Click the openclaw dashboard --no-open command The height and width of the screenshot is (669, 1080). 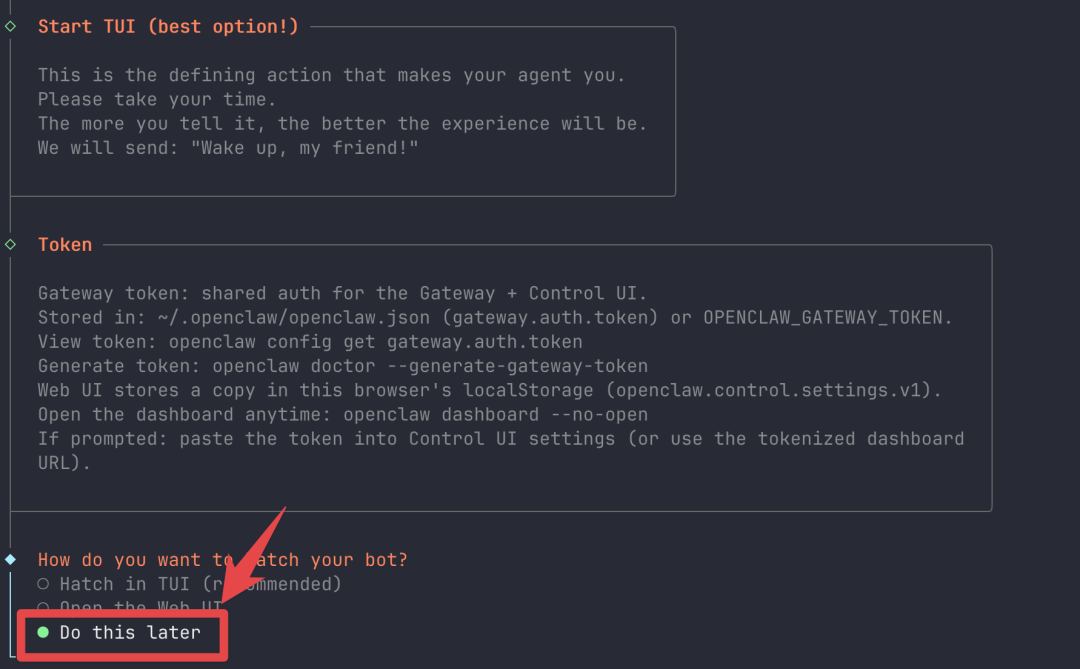495,415
